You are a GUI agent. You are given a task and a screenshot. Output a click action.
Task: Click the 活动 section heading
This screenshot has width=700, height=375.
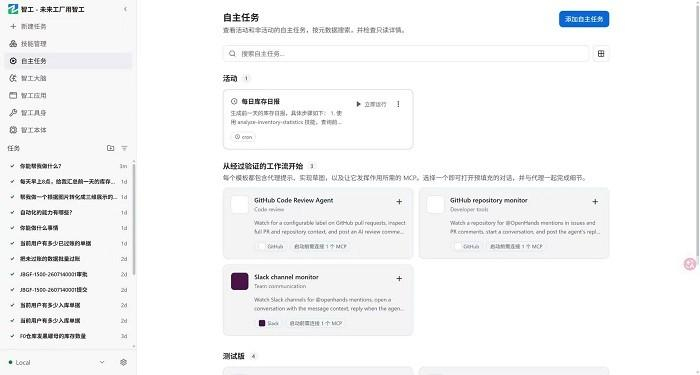[230, 79]
